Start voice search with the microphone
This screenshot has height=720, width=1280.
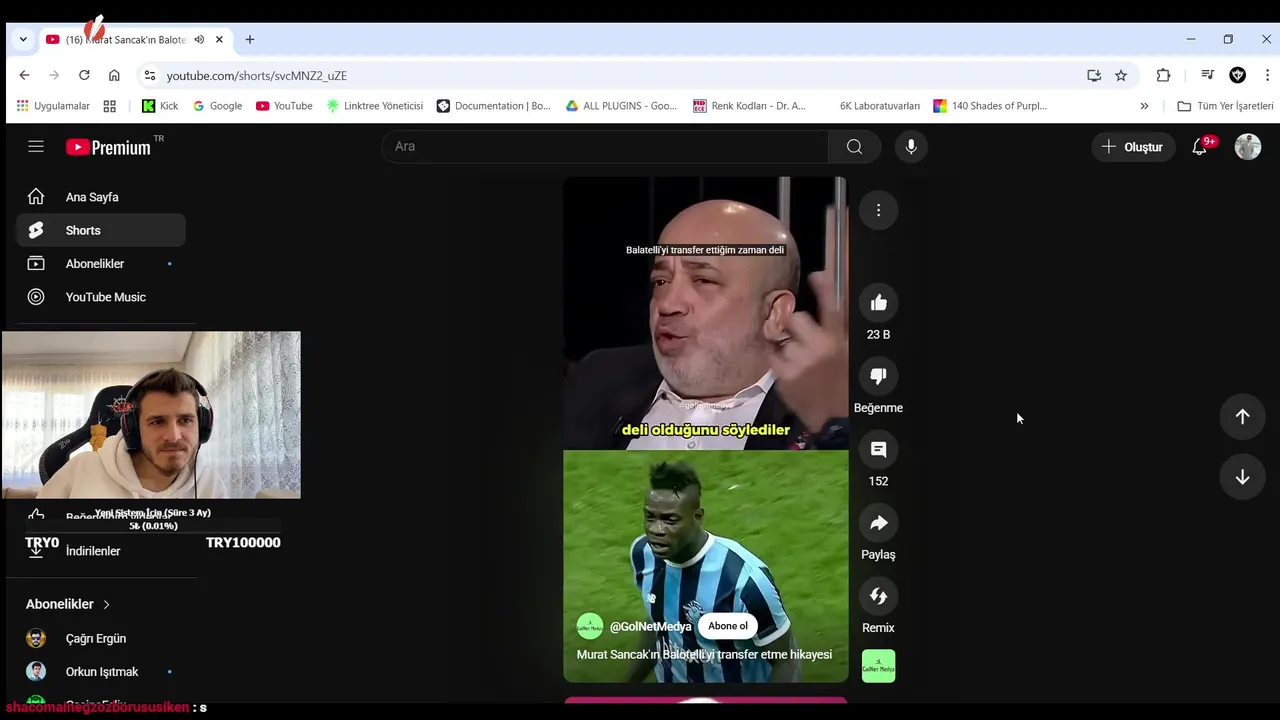click(x=910, y=146)
